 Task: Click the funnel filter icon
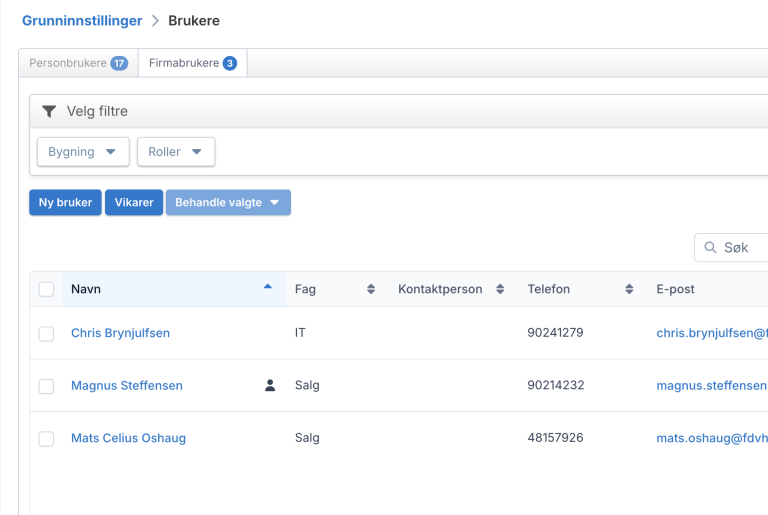pyautogui.click(x=49, y=111)
